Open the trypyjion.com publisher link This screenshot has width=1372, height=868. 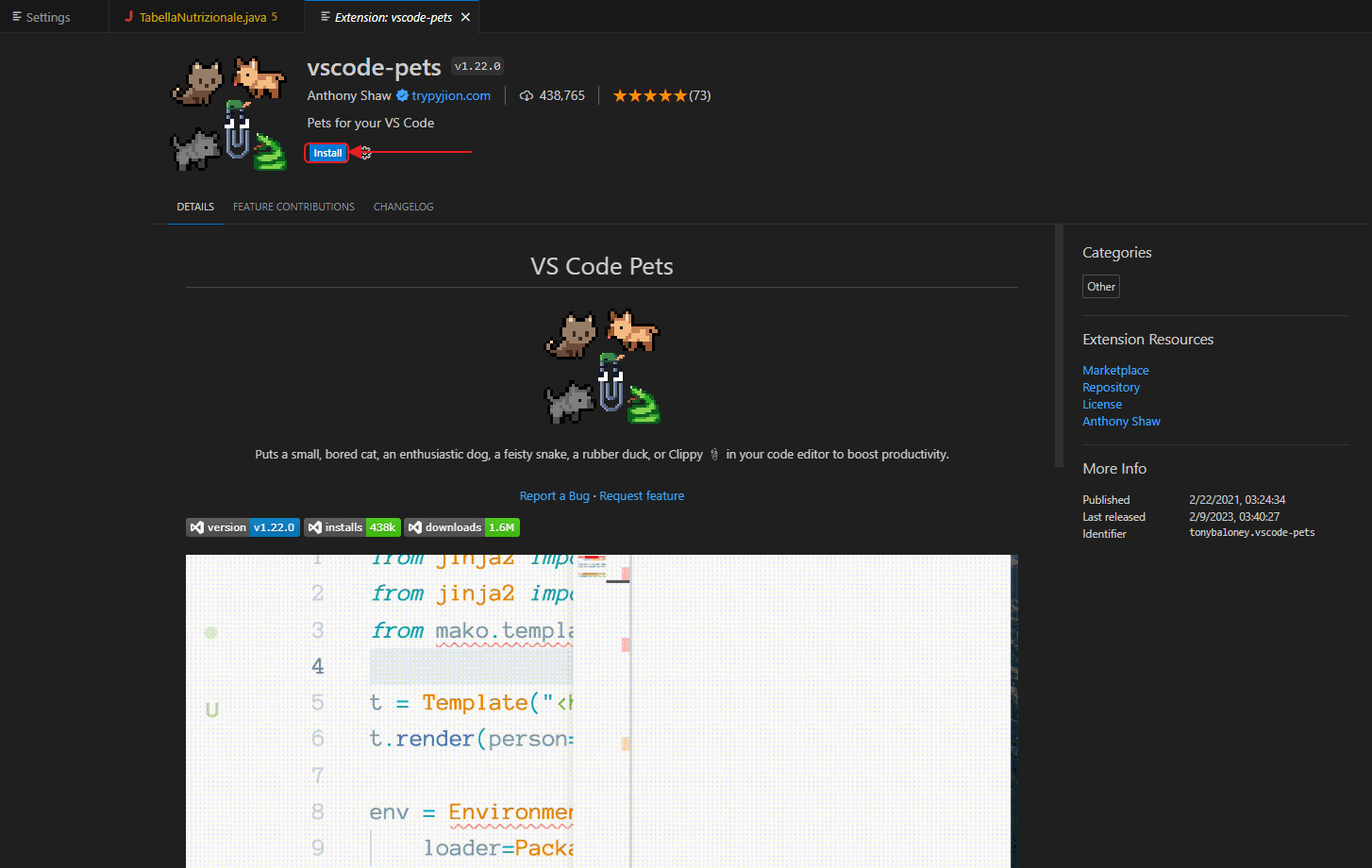pos(451,95)
